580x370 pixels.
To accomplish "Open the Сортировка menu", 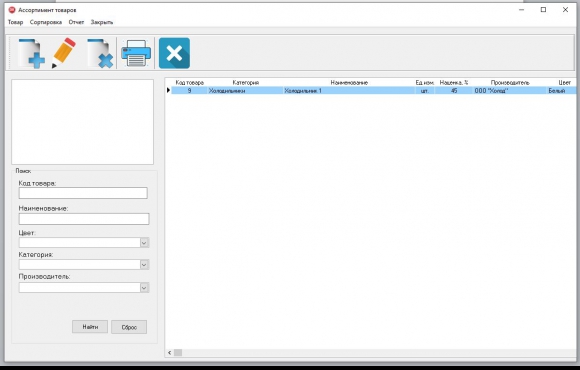I will coord(46,22).
